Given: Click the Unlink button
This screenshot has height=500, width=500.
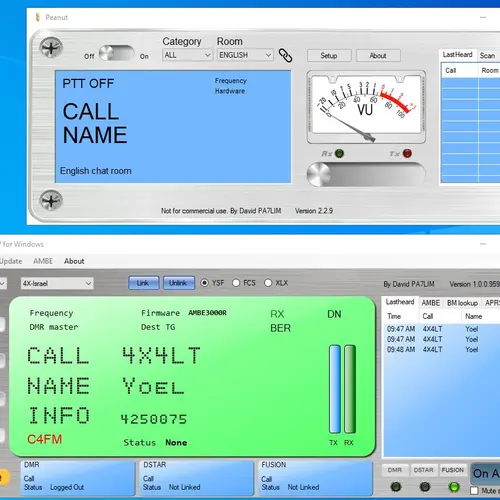Looking at the screenshot, I should point(179,283).
